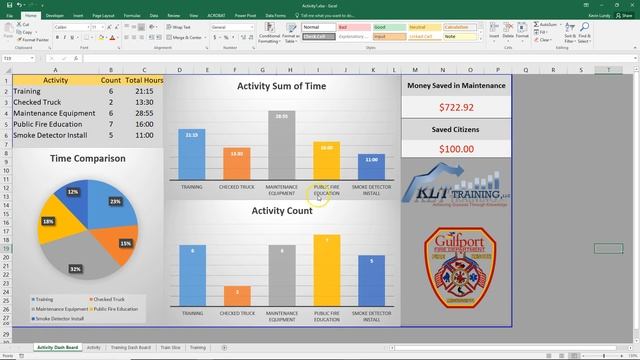
Task: Toggle Bold formatting
Action: click(57, 38)
